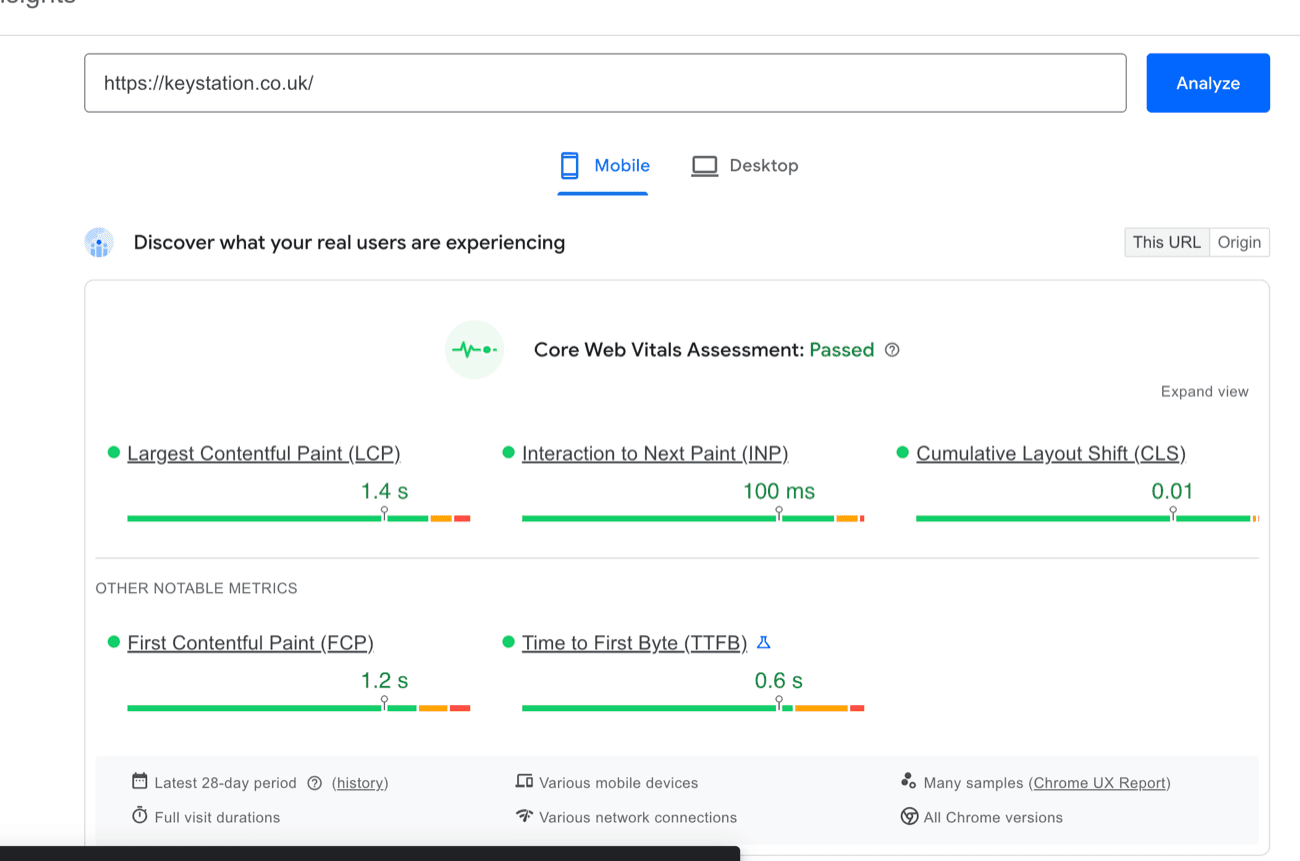
Task: Click the green status dot beside INP
Action: (x=508, y=453)
